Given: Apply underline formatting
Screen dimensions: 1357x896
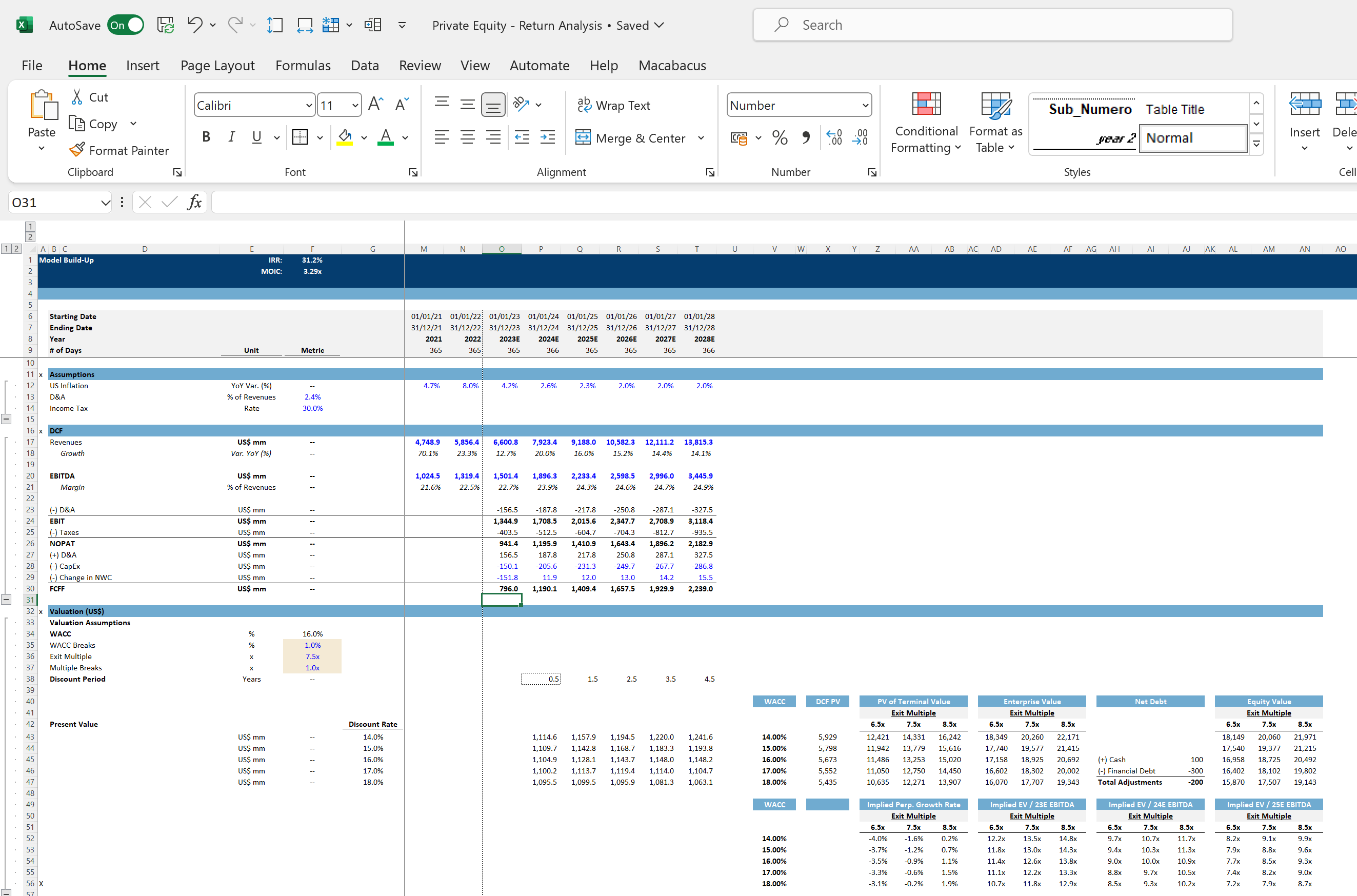Looking at the screenshot, I should coord(256,136).
